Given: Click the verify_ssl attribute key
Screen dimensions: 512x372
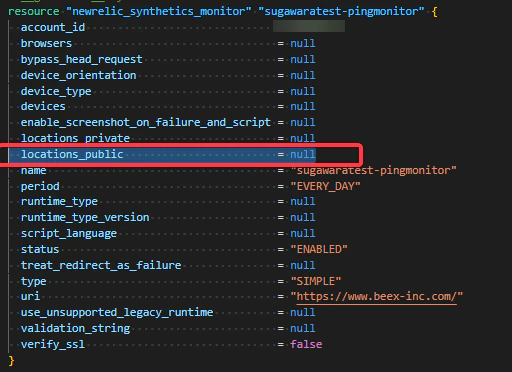Looking at the screenshot, I should click(x=53, y=344).
